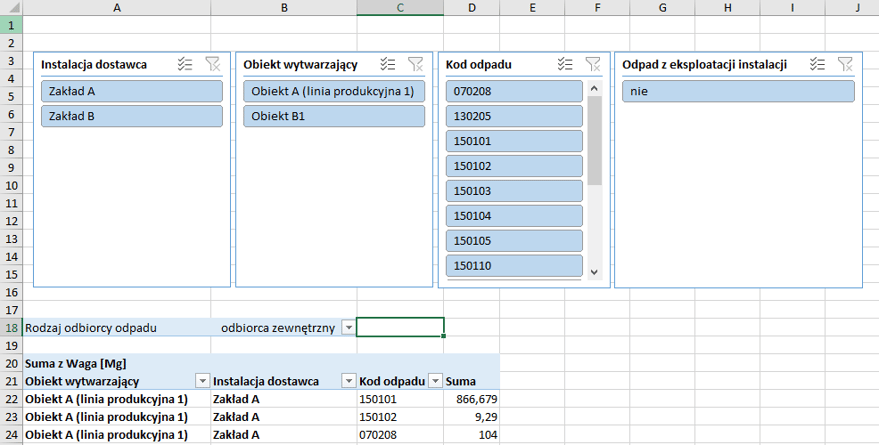Enable multi-select in Obiekt wytwarzający slicer
This screenshot has width=879, height=445.
(388, 64)
